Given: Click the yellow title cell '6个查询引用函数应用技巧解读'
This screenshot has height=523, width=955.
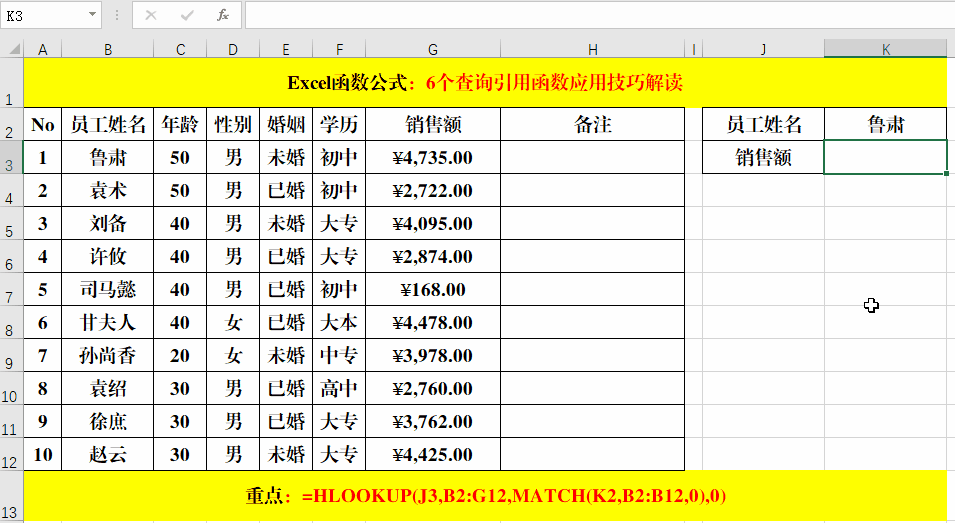Looking at the screenshot, I should tap(485, 83).
